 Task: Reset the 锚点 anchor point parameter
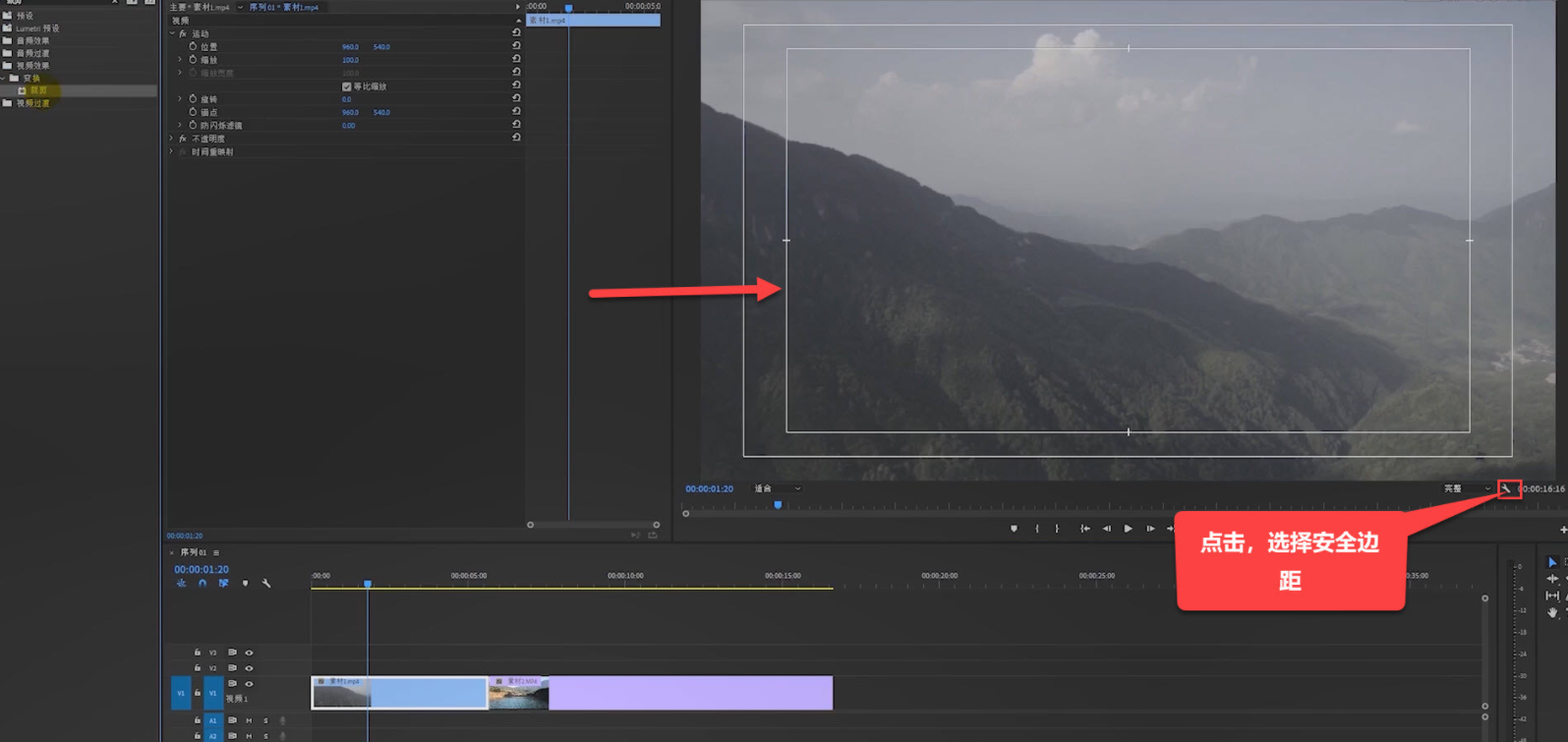coord(516,111)
